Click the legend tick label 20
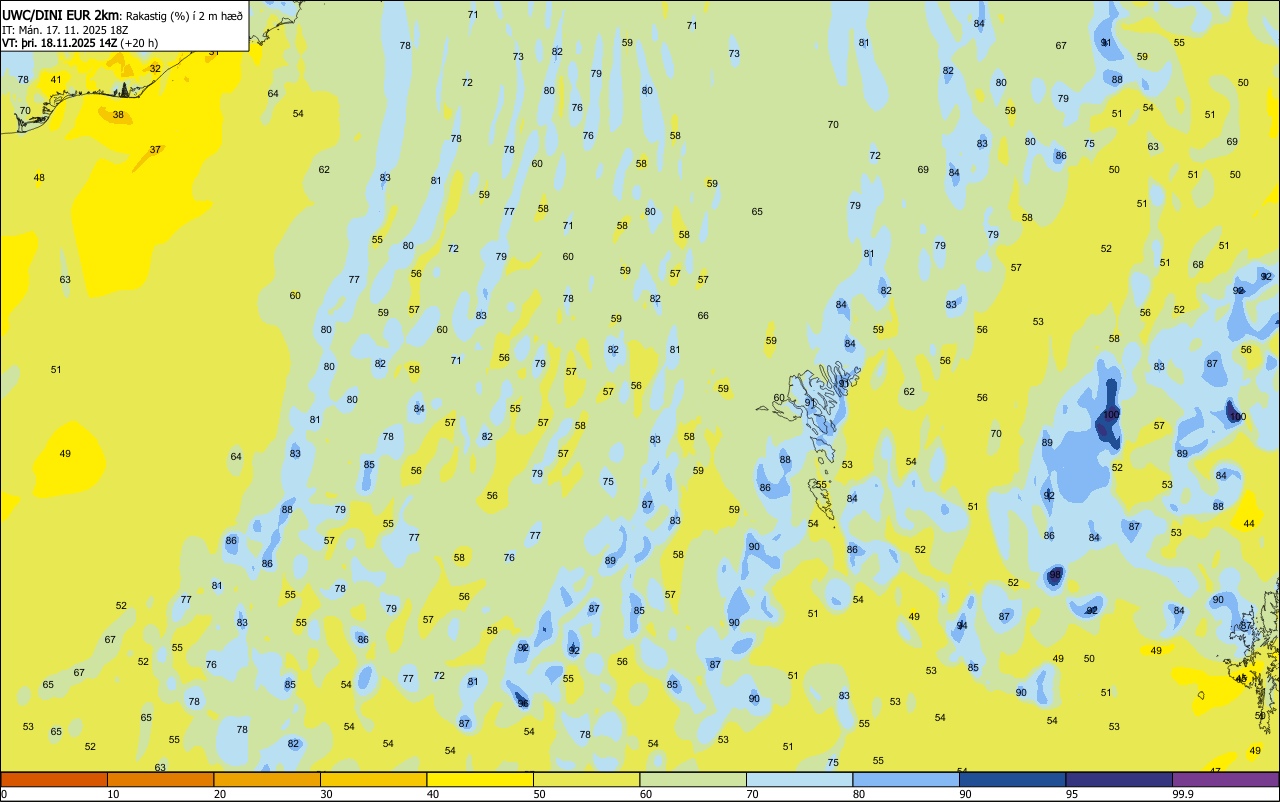 219,794
